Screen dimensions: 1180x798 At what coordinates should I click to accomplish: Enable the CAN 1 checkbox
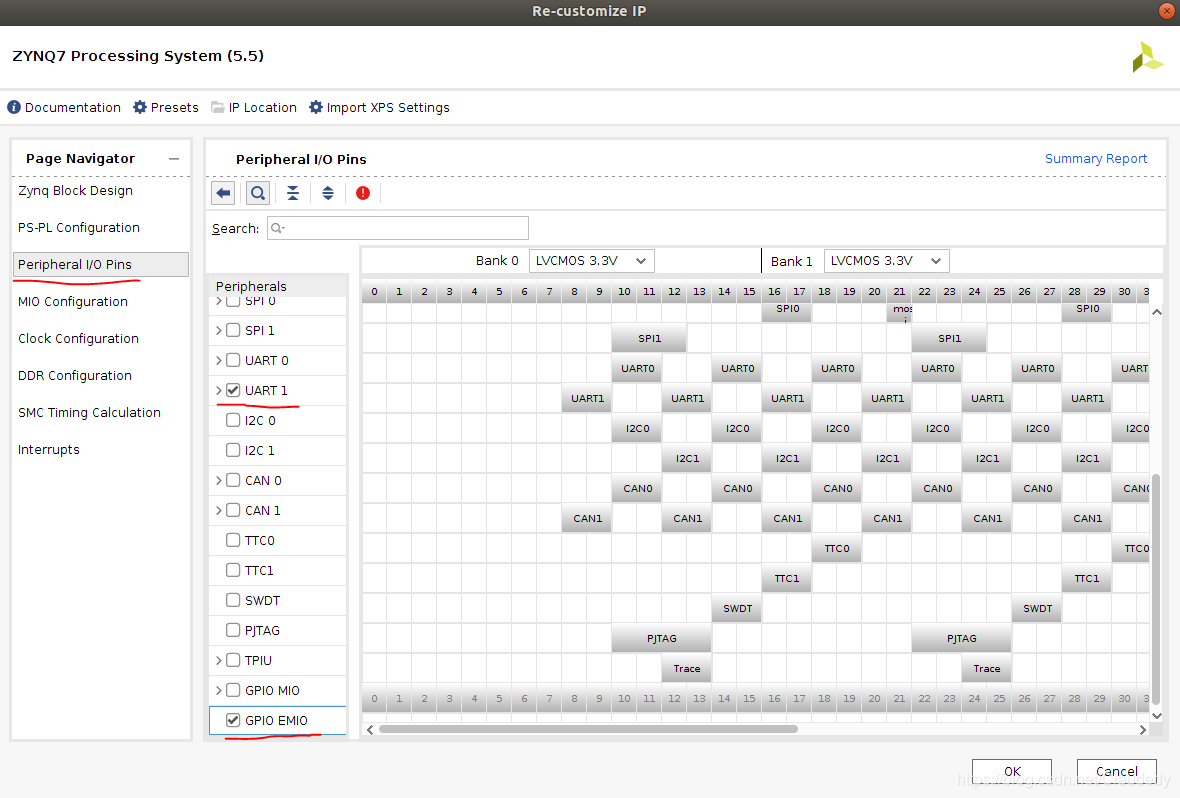[233, 510]
